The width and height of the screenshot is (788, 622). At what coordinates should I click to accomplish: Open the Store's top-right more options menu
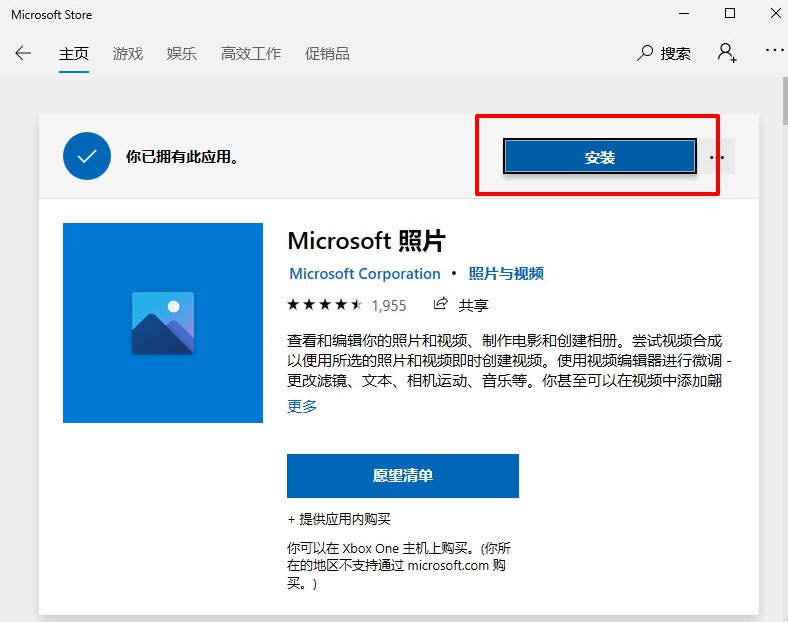coord(774,50)
